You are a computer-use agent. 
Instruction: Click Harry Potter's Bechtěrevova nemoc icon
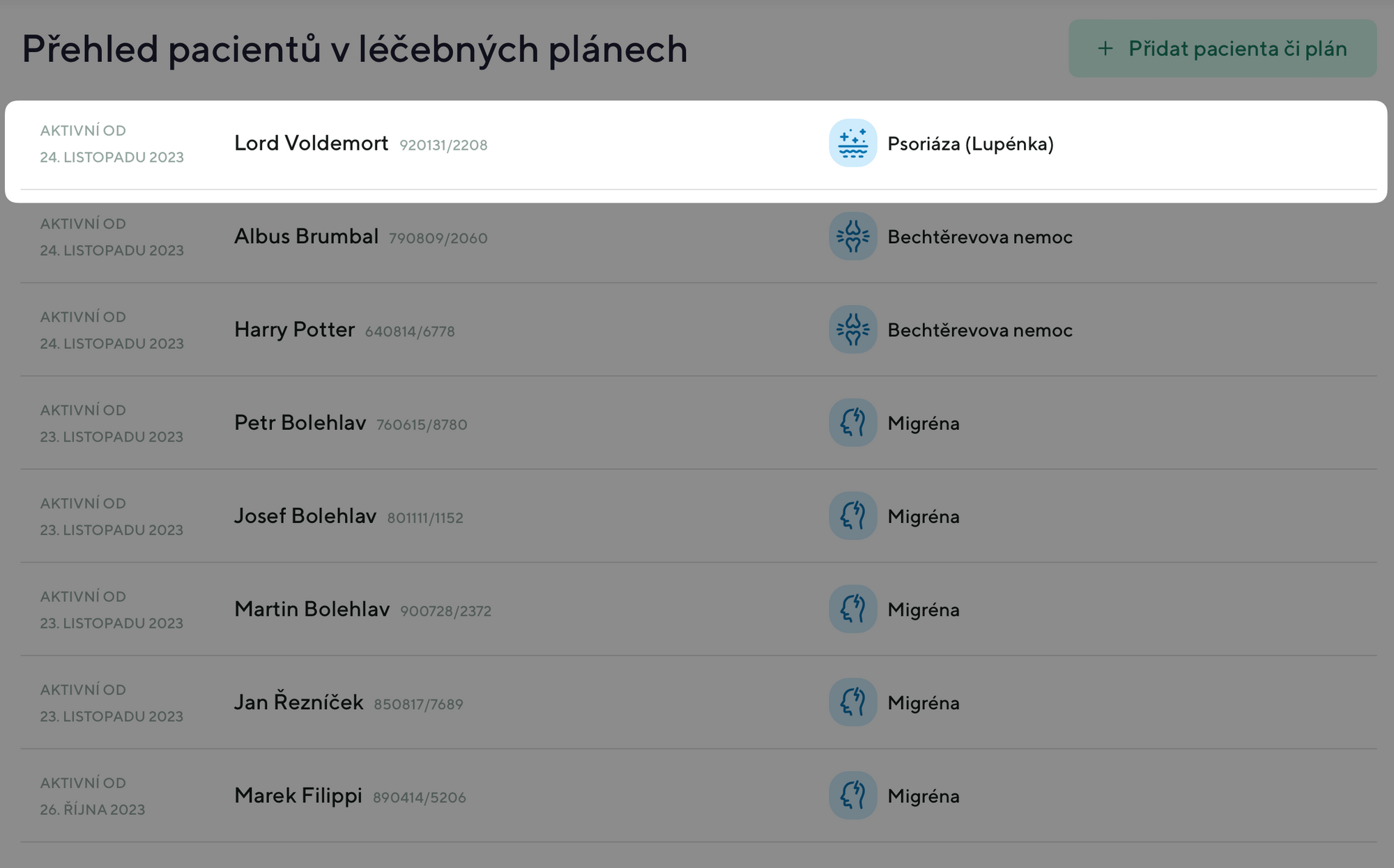pyautogui.click(x=852, y=330)
